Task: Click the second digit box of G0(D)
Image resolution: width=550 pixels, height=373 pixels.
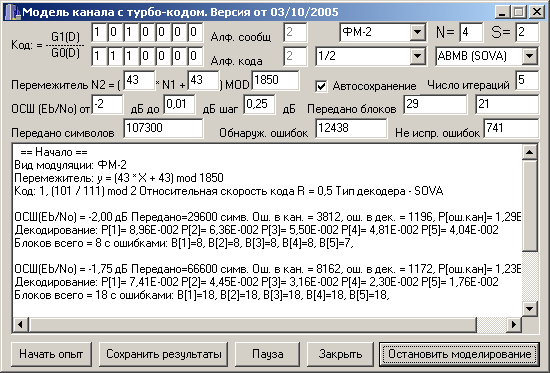Action: [115, 56]
